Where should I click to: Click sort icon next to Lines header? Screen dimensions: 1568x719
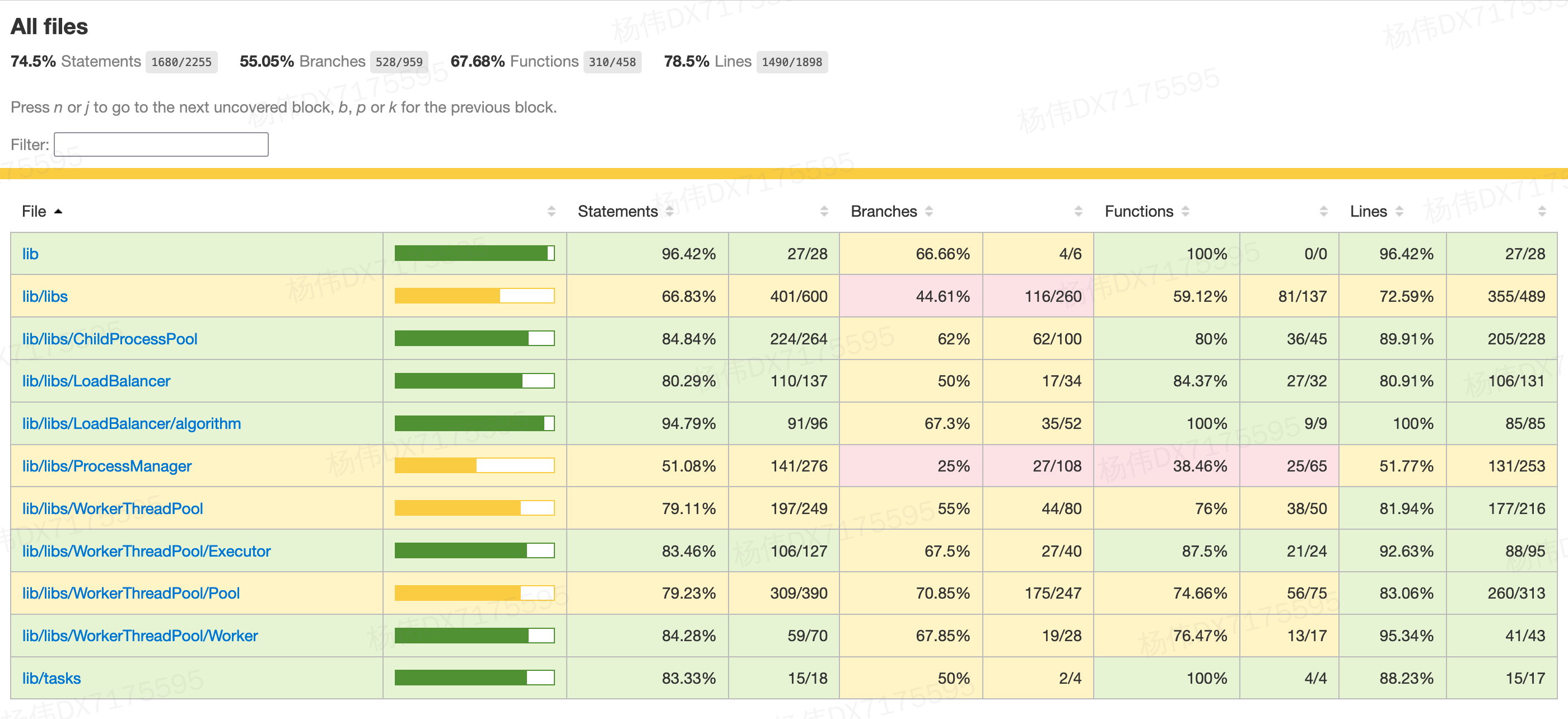[x=1399, y=211]
